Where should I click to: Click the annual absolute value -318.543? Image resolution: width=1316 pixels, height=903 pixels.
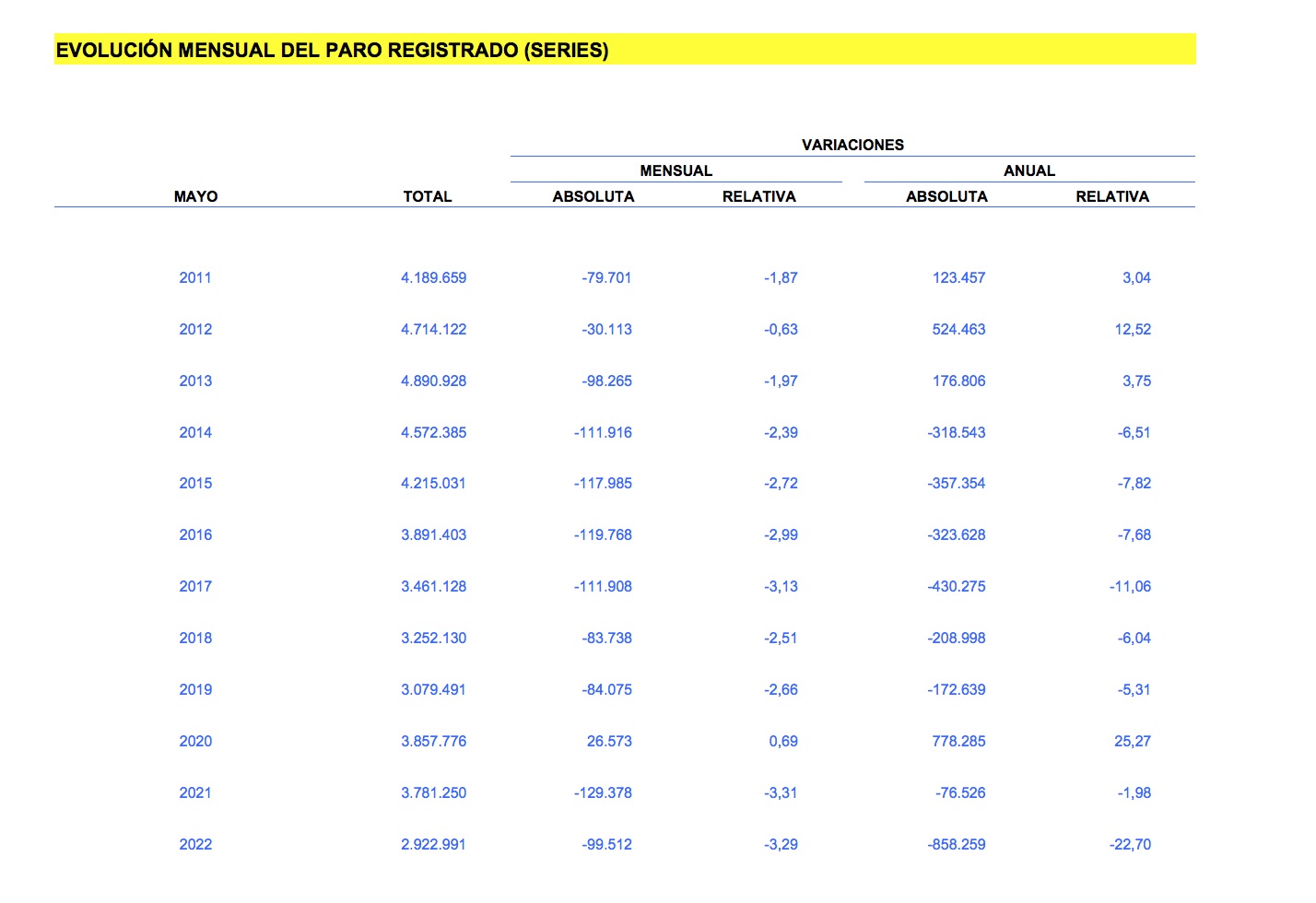(956, 432)
